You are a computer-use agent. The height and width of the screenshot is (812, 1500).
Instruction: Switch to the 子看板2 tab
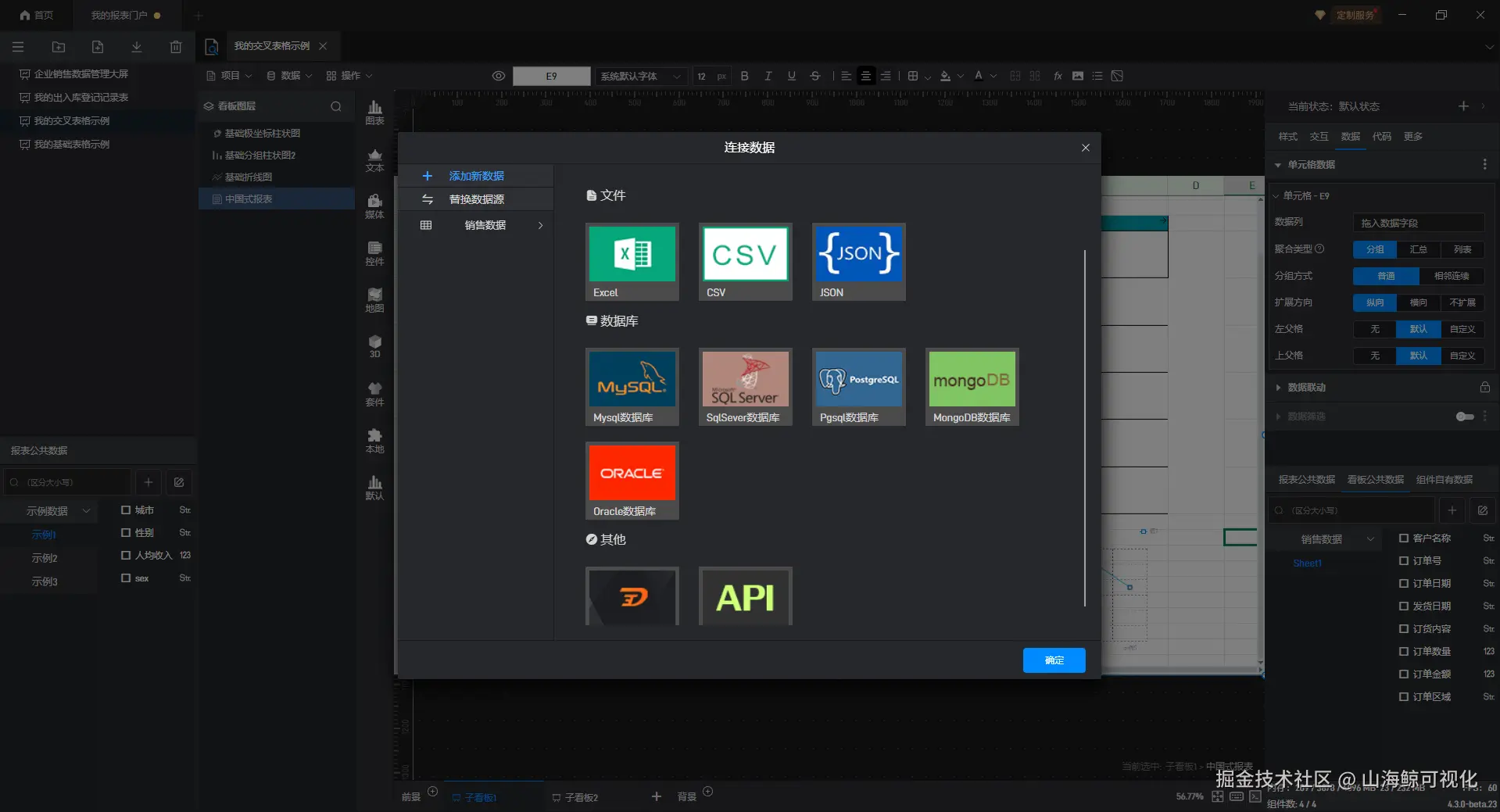575,797
